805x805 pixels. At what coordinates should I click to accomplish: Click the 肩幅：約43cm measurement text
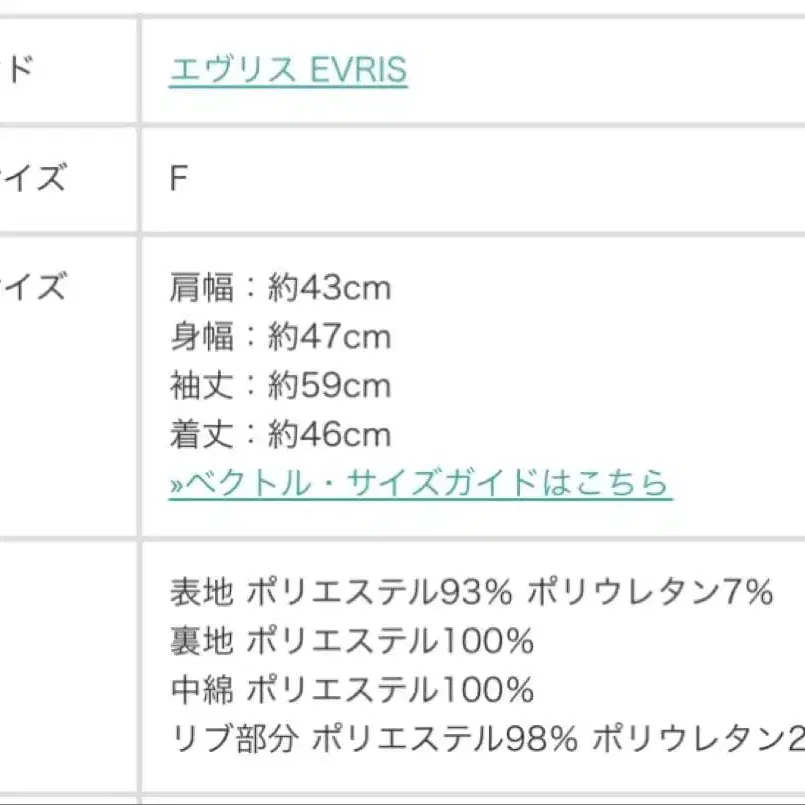click(281, 289)
